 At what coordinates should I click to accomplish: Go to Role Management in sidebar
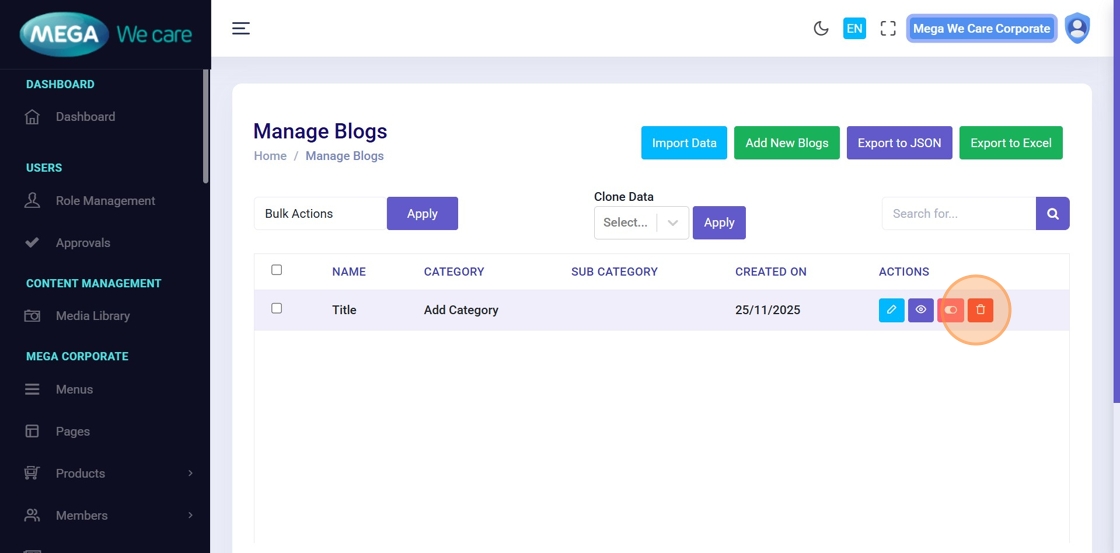point(105,201)
